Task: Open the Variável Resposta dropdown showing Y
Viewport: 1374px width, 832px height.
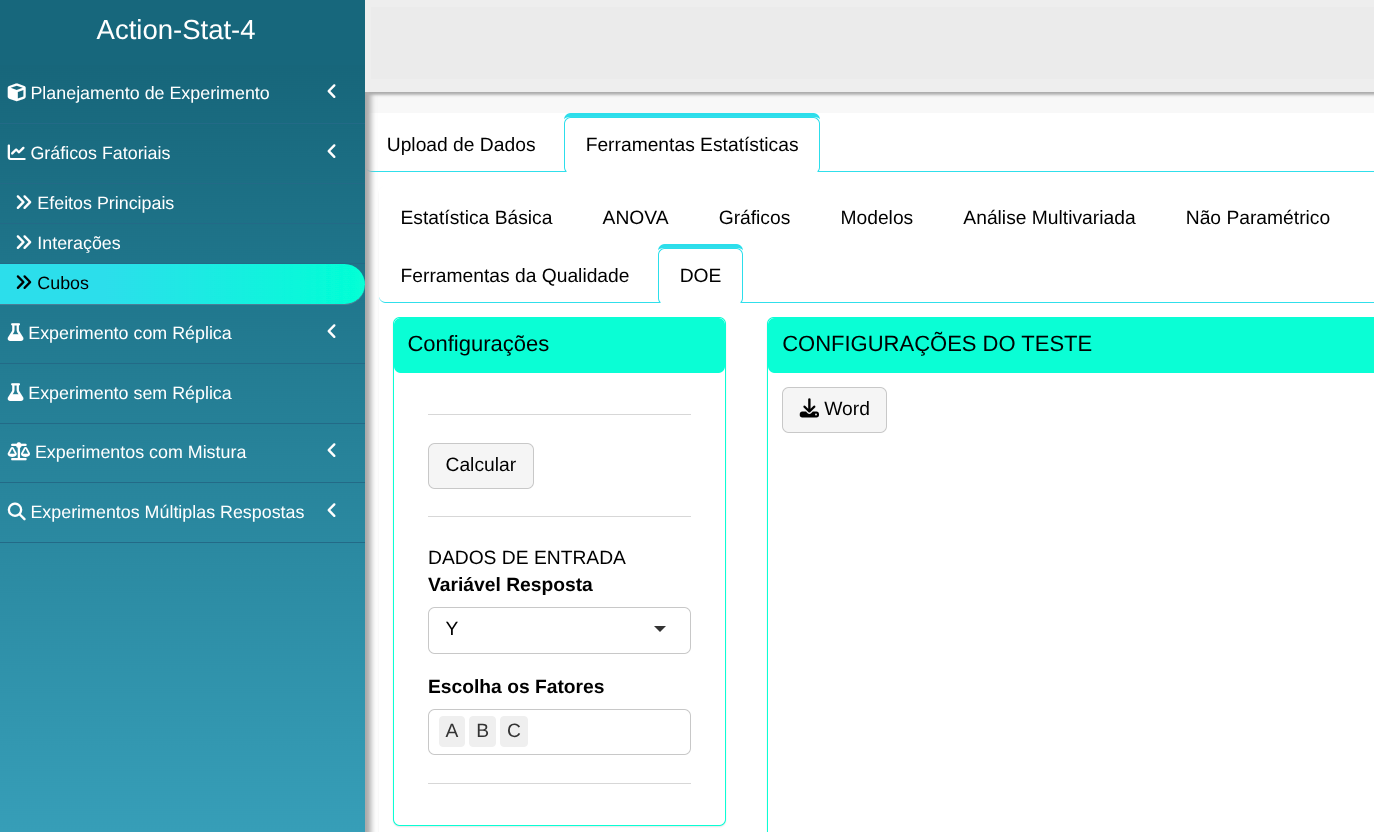Action: pos(559,630)
